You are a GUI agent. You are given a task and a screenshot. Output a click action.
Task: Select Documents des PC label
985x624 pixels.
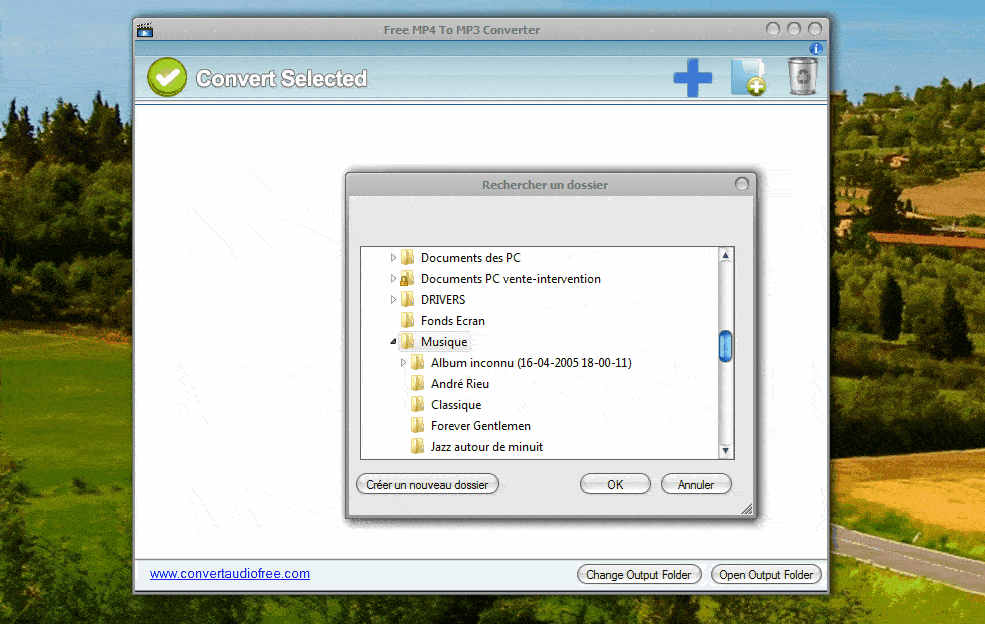[x=471, y=258]
